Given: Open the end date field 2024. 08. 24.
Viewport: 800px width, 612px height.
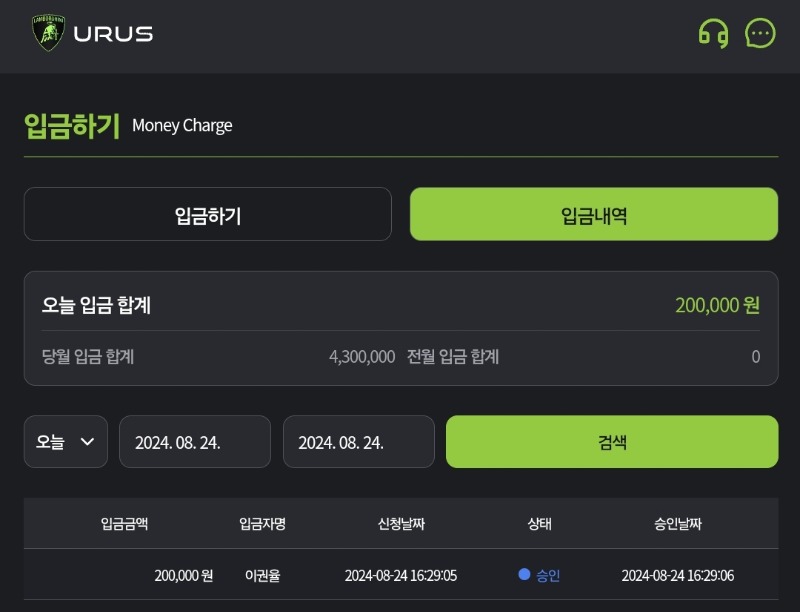Looking at the screenshot, I should pyautogui.click(x=359, y=442).
